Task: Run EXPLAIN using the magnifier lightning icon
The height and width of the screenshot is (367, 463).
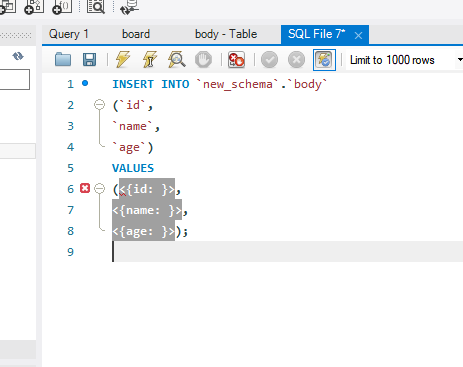Action: click(177, 60)
